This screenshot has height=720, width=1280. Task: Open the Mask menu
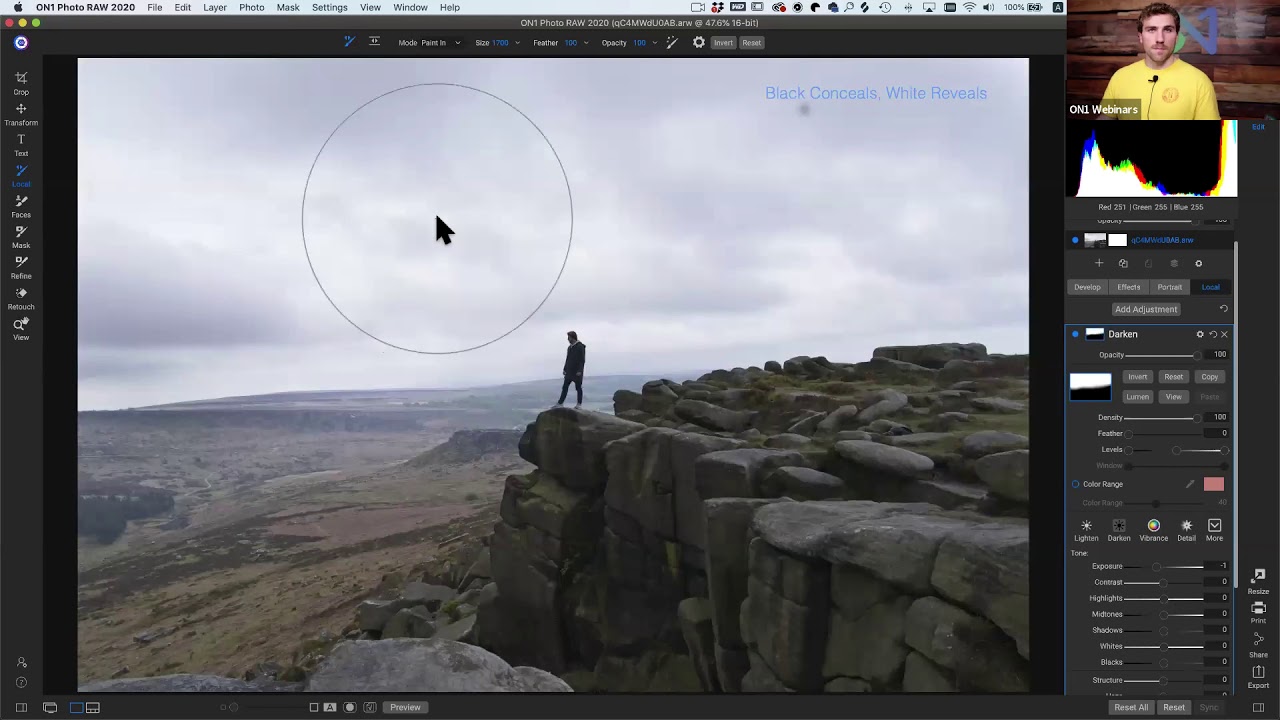288,7
